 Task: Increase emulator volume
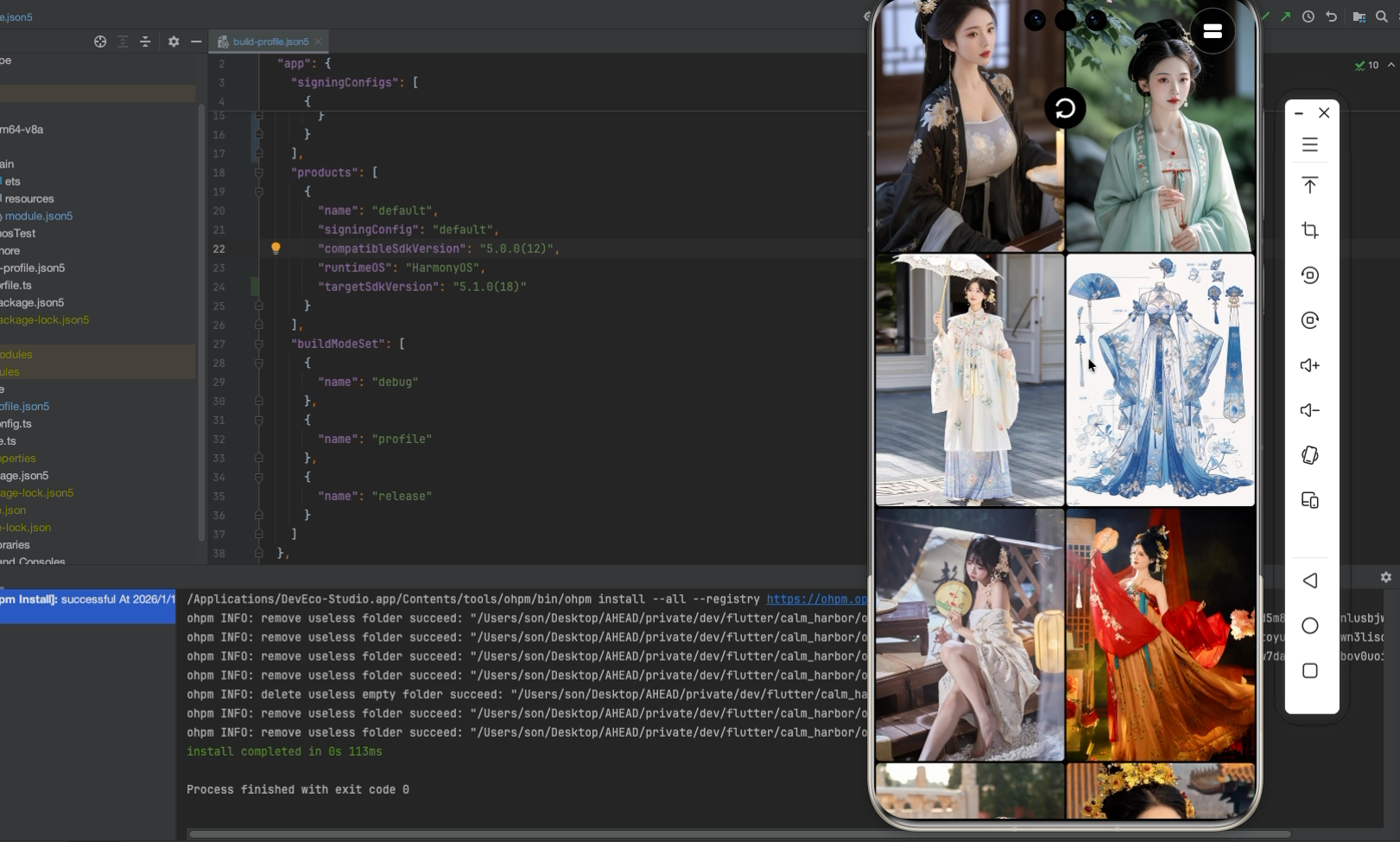point(1310,365)
